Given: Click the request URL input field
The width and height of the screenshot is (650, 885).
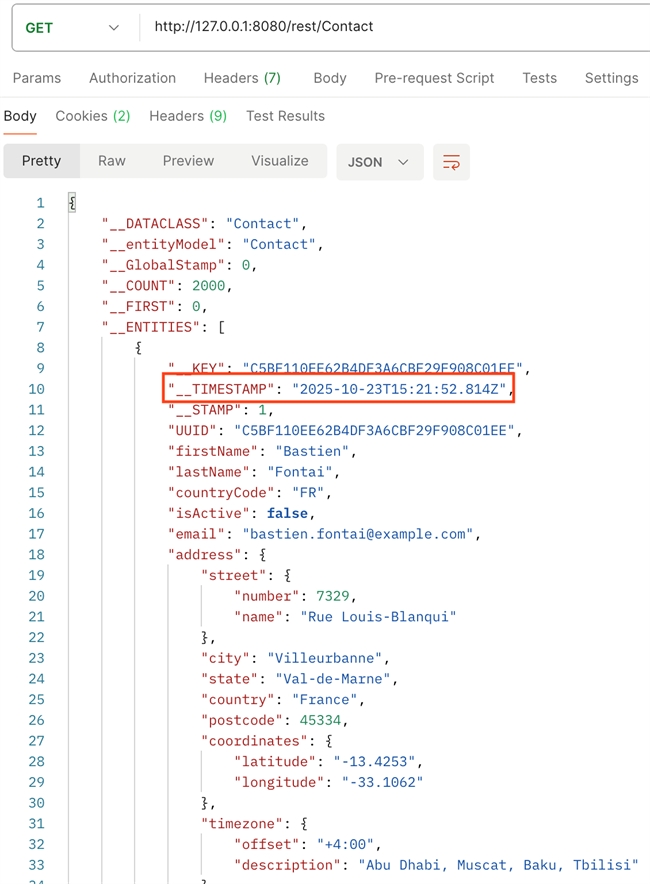Looking at the screenshot, I should [390, 27].
